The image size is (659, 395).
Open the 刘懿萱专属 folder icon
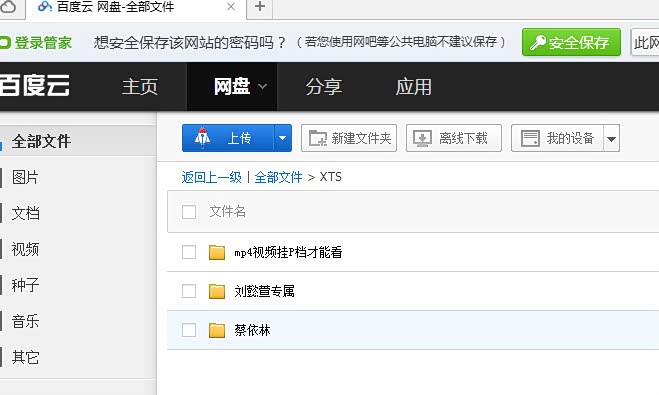[217, 291]
